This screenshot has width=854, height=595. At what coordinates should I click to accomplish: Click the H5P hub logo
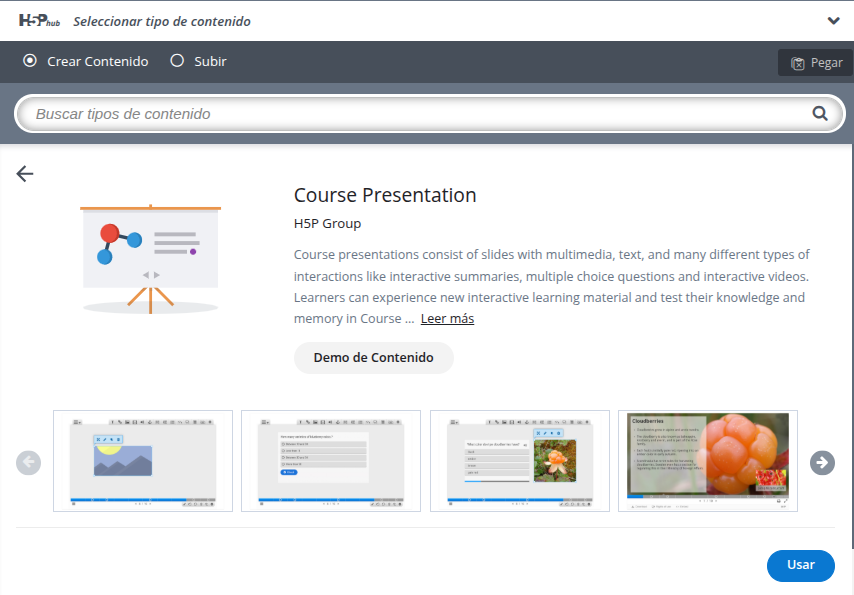[39, 21]
